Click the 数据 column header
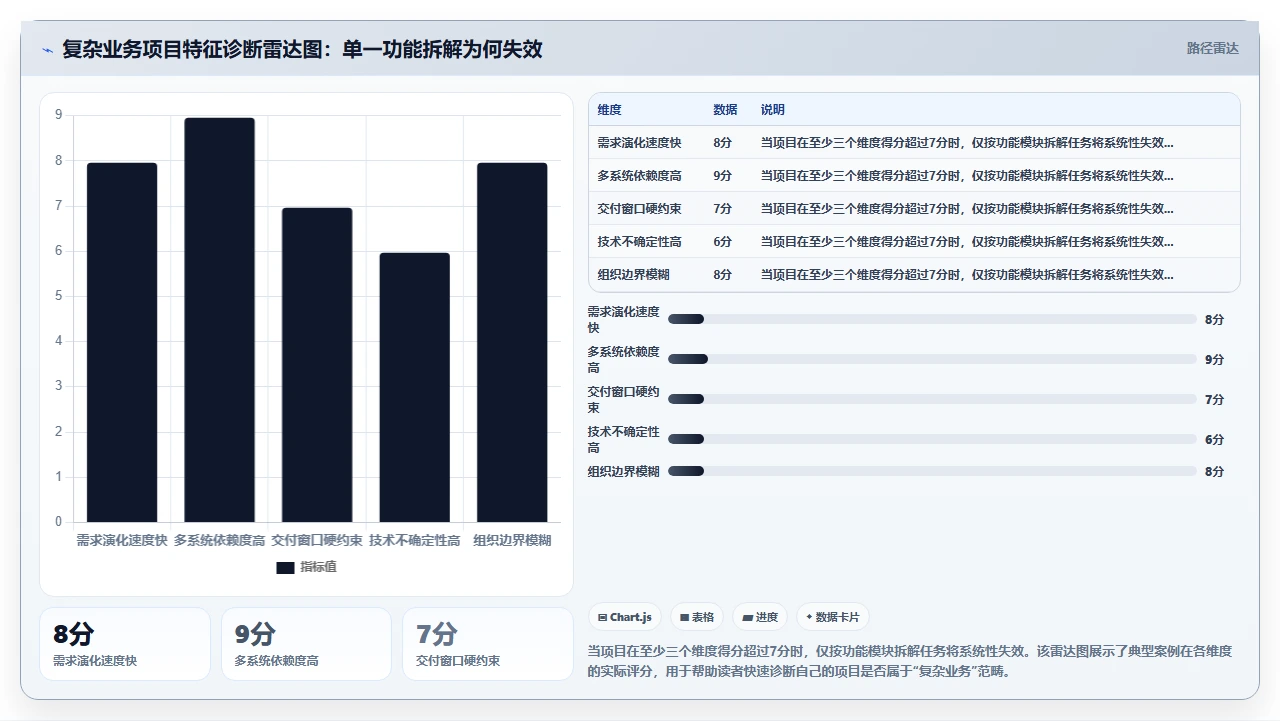This screenshot has height=721, width=1280. [x=725, y=110]
